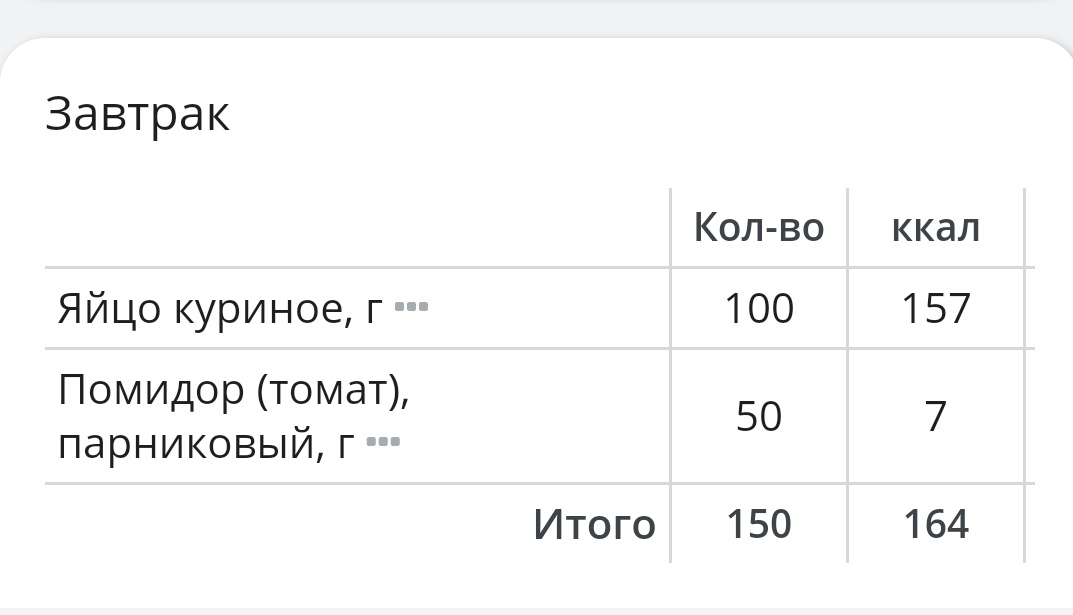This screenshot has height=615, width=1073.
Task: Select the tomato quantity cell showing 50
Action: [757, 415]
